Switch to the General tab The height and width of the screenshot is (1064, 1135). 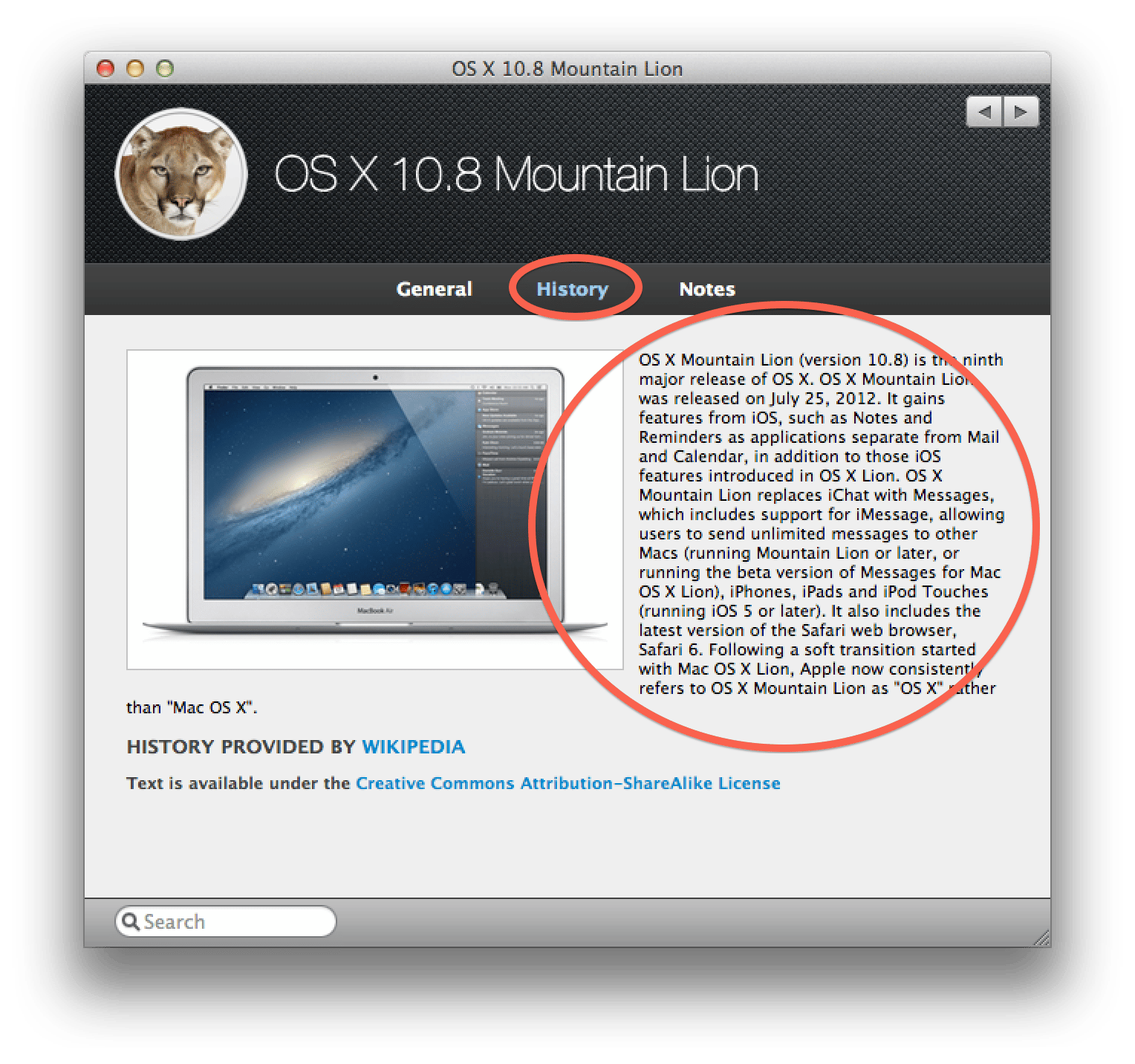[x=435, y=289]
